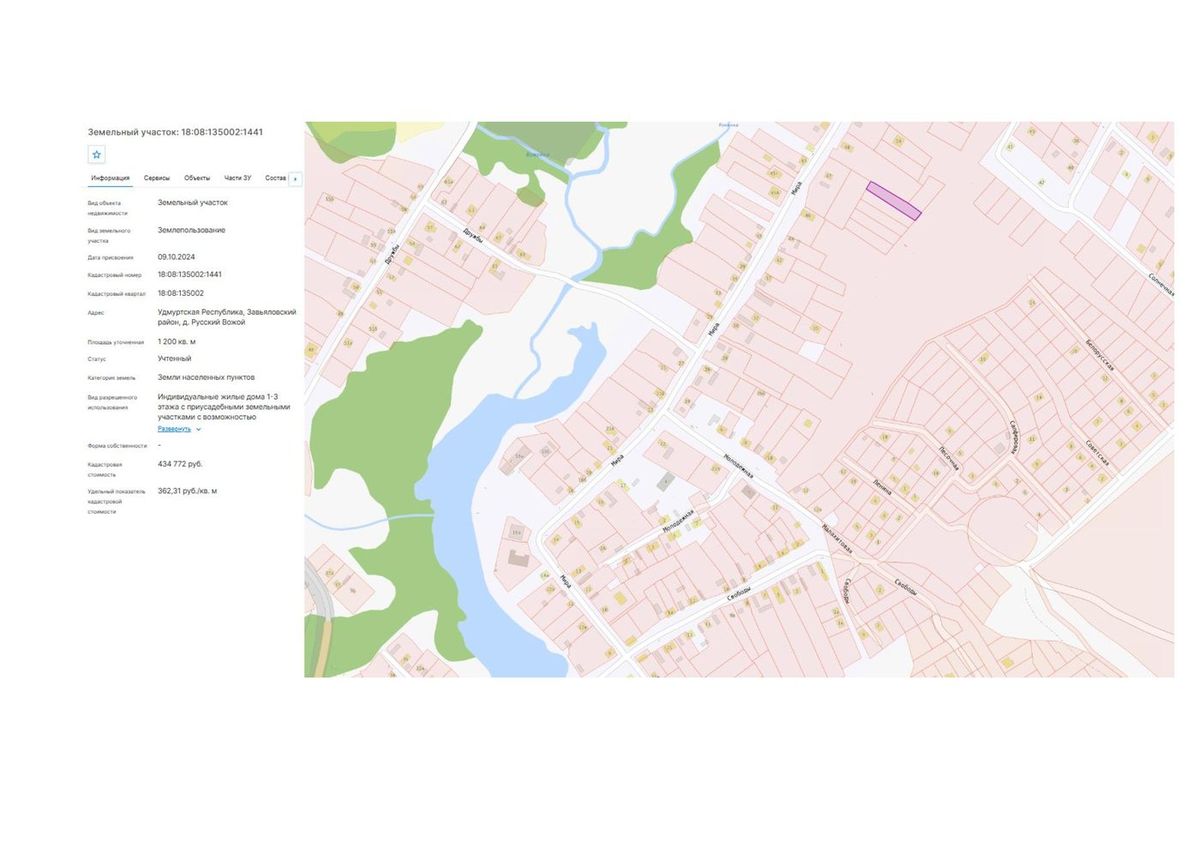Select the date 09.10.2024
This screenshot has height=849, width=1200.
[176, 257]
